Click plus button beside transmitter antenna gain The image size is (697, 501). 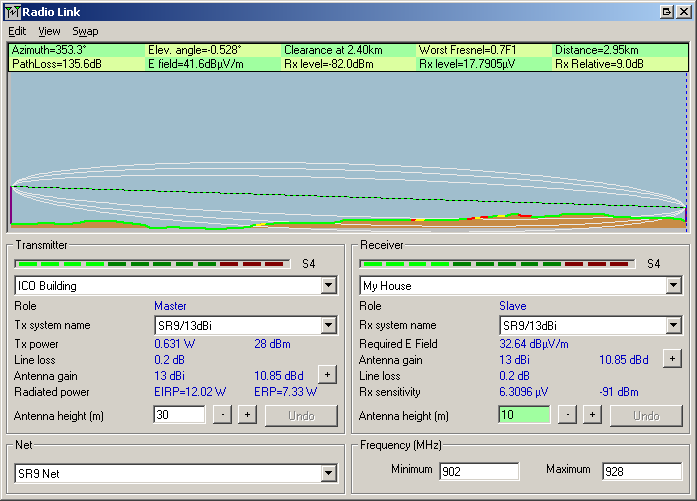(x=326, y=374)
